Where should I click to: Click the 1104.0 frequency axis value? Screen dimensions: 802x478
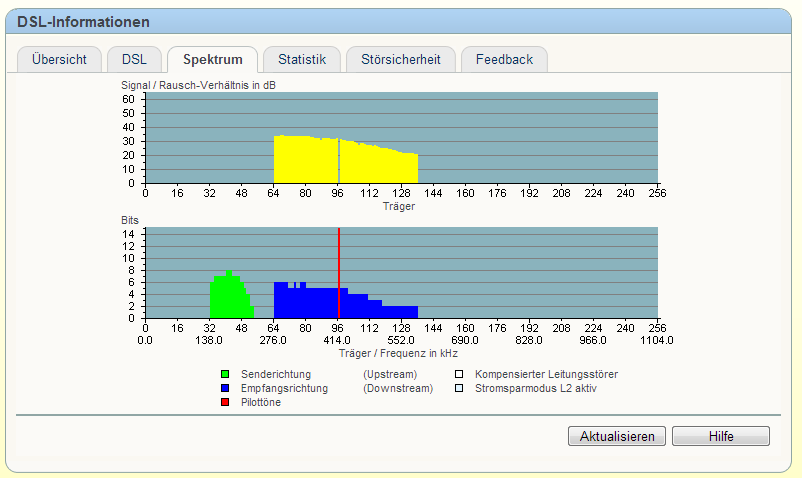point(657,340)
